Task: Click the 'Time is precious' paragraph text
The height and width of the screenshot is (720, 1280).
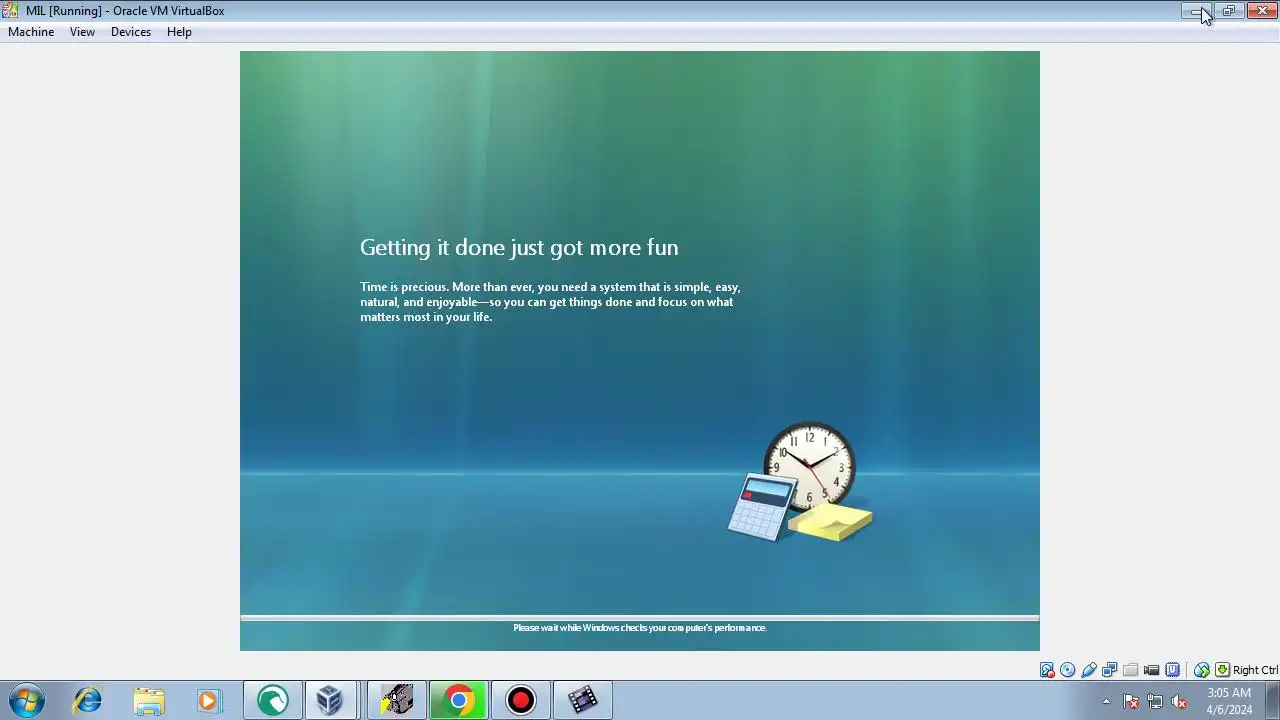Action: 550,302
